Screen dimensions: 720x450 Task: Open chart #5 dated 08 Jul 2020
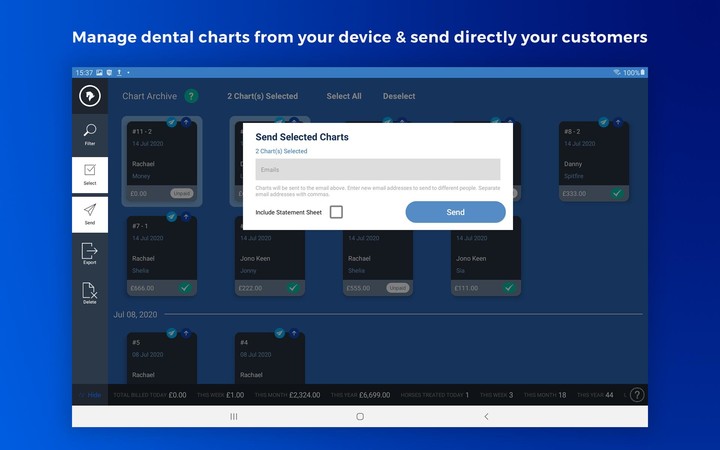162,358
